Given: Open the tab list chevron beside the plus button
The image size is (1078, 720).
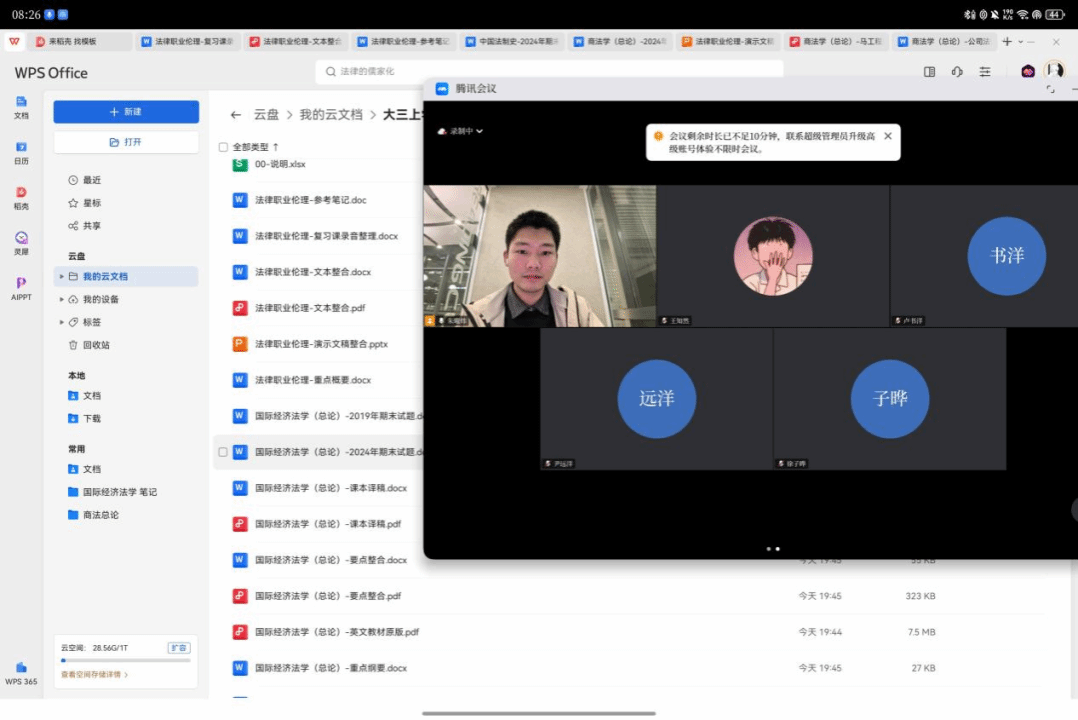Looking at the screenshot, I should tap(1020, 42).
